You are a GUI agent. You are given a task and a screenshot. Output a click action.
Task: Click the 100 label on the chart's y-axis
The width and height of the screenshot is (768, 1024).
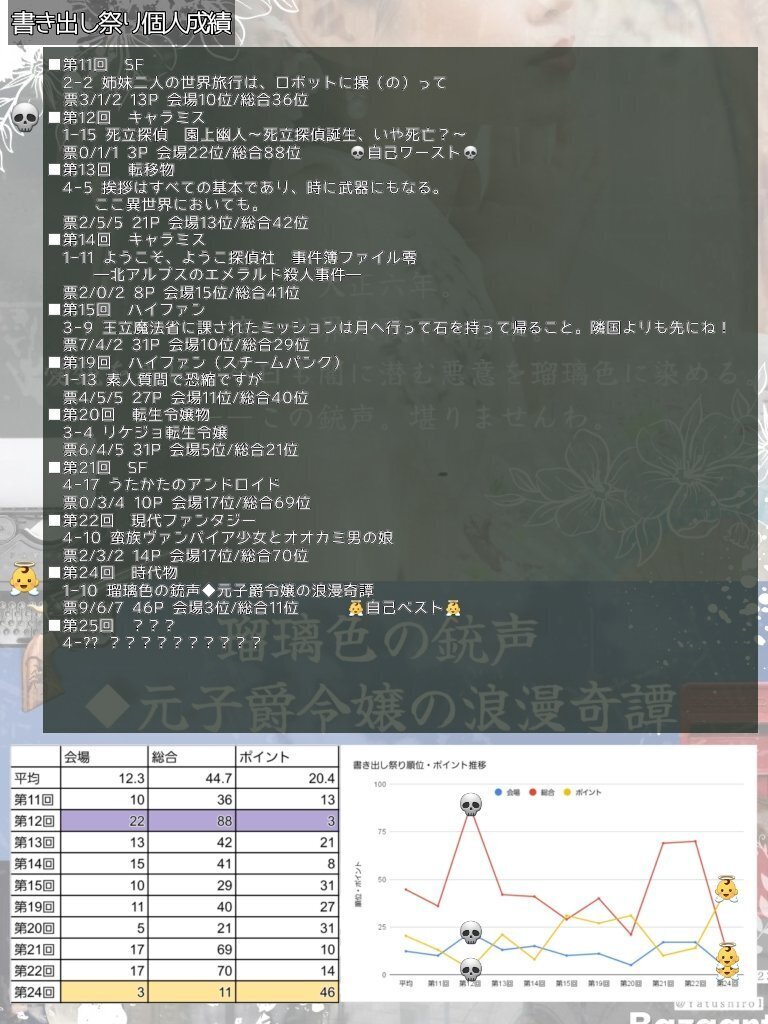(x=381, y=784)
